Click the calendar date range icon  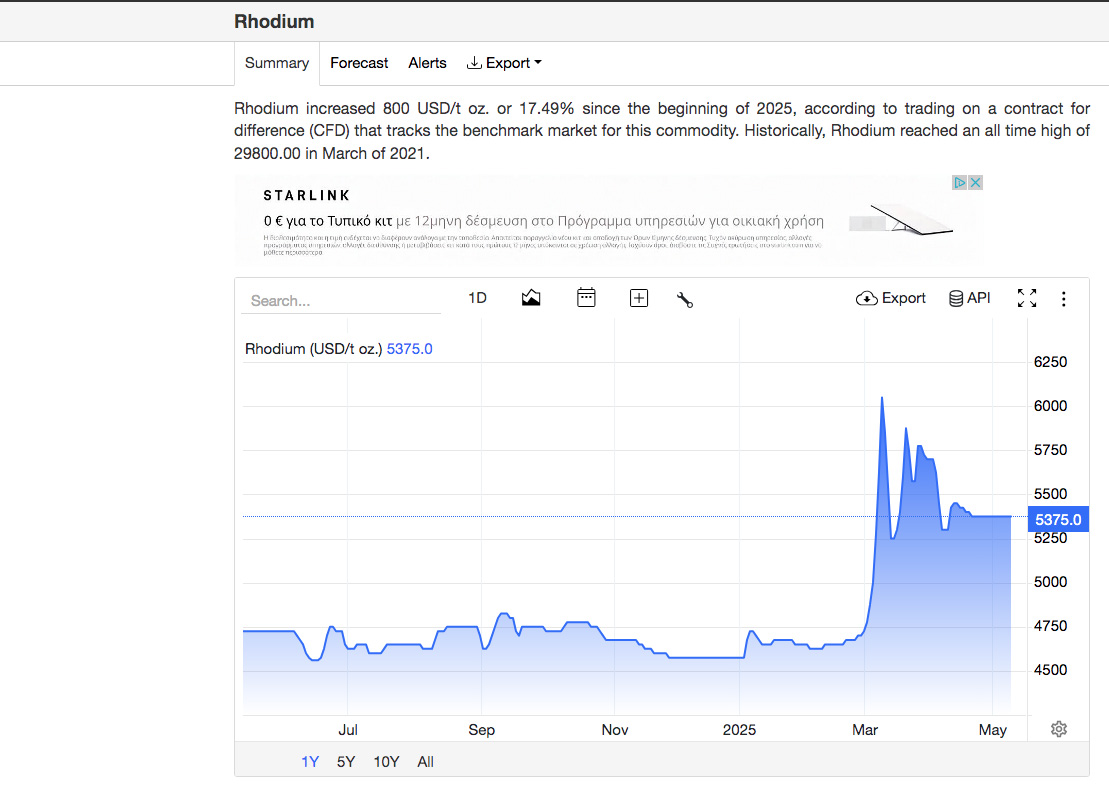coord(586,298)
